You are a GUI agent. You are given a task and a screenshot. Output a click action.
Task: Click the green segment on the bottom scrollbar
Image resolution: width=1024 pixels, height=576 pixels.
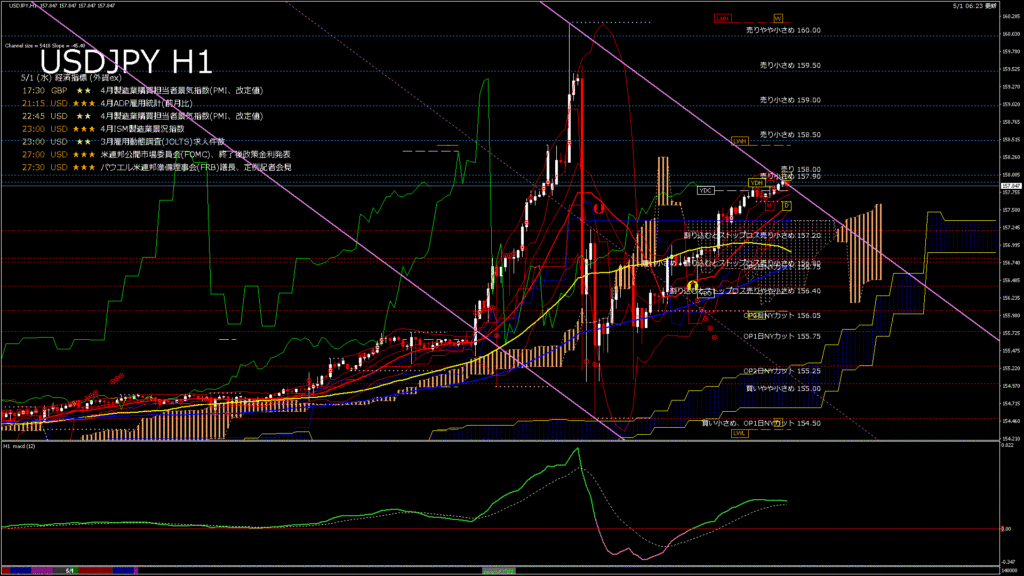point(498,571)
